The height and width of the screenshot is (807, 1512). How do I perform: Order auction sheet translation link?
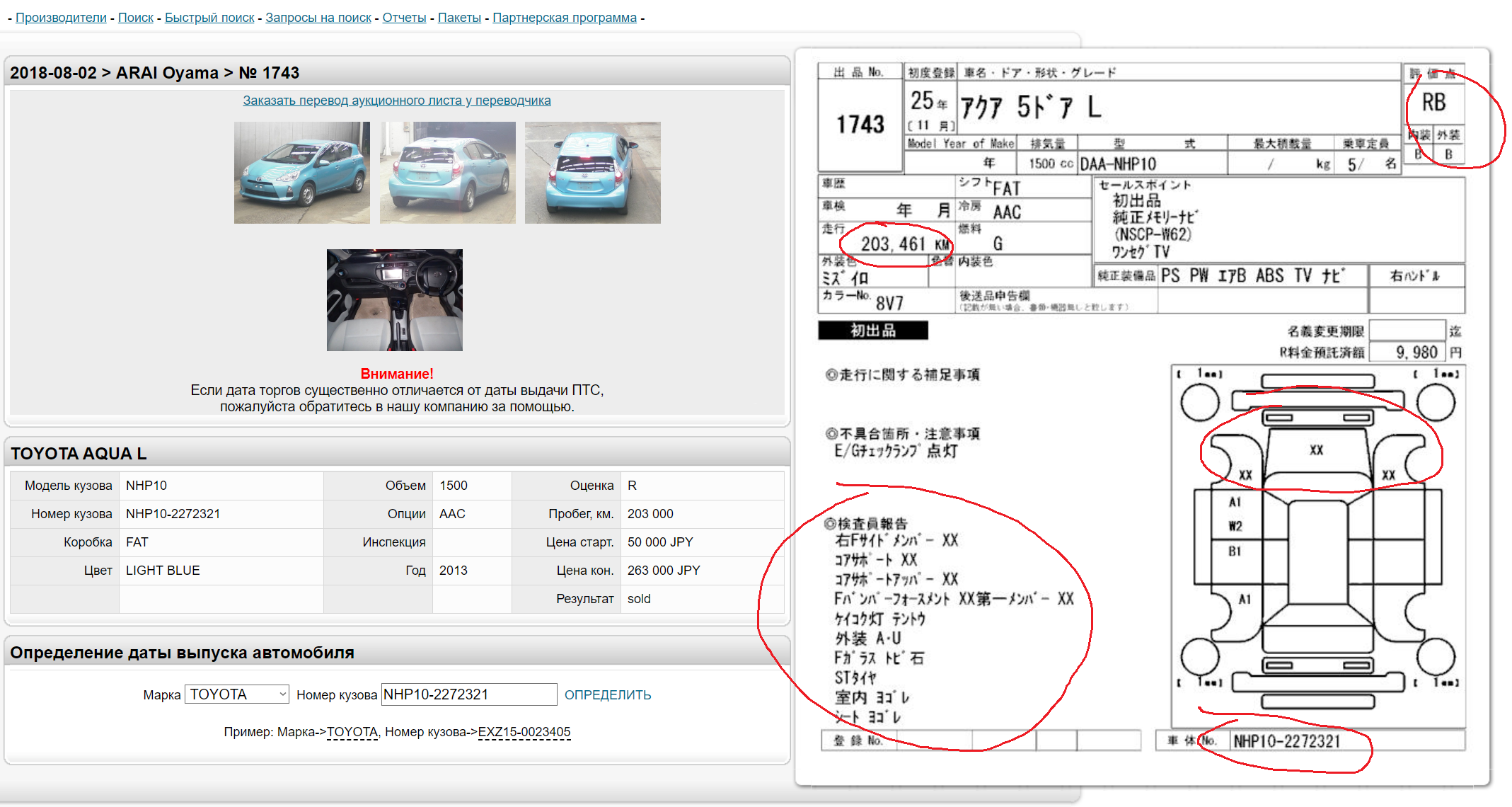click(x=397, y=101)
